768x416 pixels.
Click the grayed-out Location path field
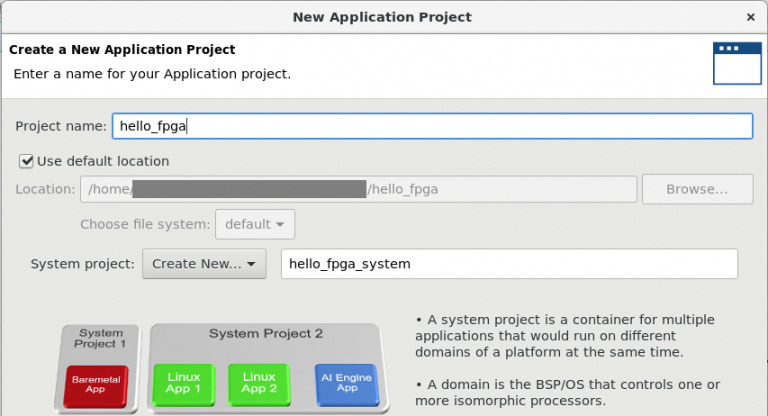click(x=356, y=189)
